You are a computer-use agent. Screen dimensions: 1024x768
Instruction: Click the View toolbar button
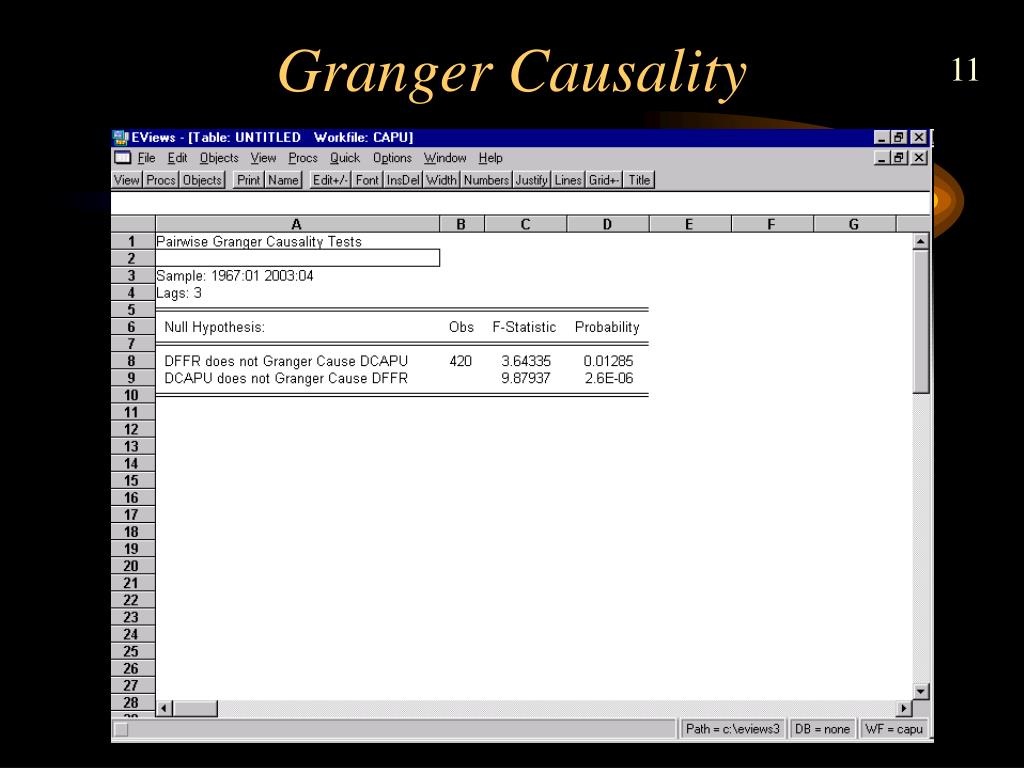(x=127, y=180)
